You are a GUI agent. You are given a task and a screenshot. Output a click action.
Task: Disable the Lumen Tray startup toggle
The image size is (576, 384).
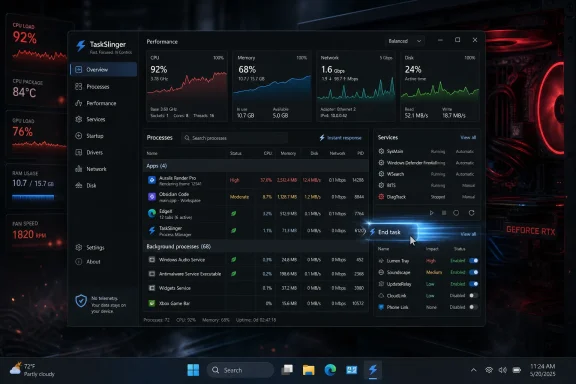(x=474, y=261)
